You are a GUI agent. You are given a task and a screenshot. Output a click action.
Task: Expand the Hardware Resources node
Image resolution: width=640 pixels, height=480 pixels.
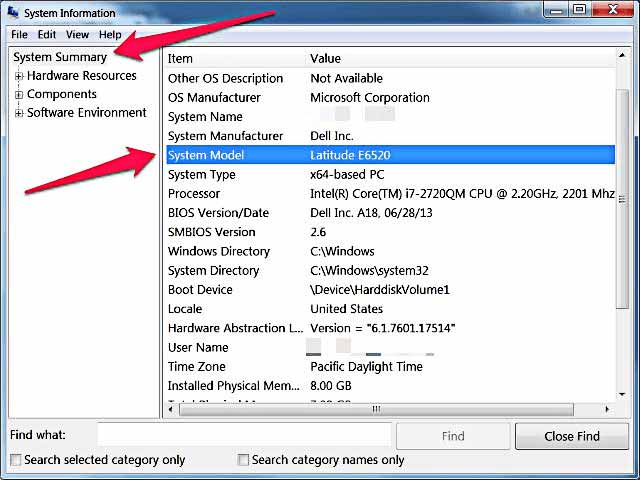19,76
